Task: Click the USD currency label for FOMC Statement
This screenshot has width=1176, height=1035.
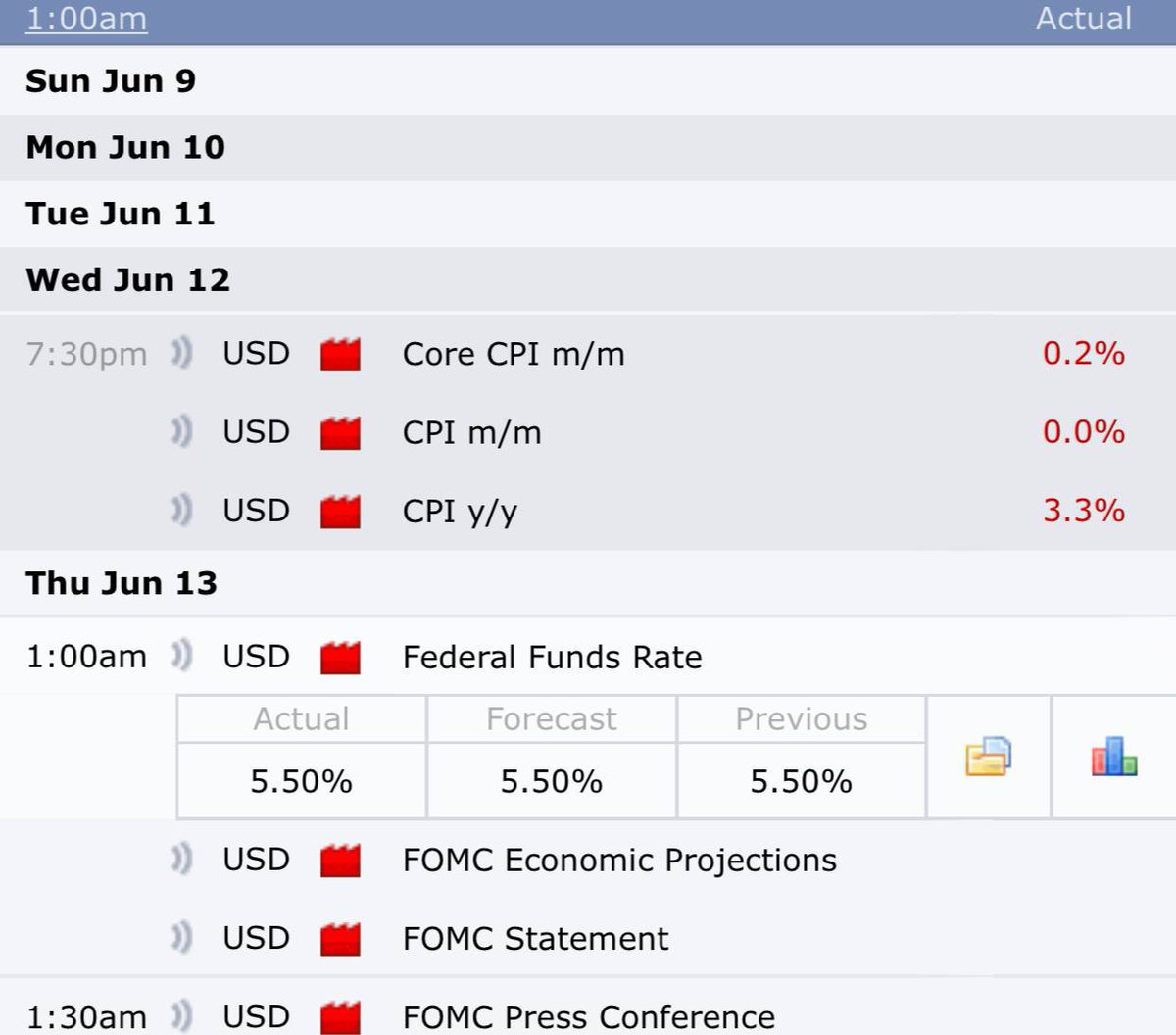Action: 256,937
